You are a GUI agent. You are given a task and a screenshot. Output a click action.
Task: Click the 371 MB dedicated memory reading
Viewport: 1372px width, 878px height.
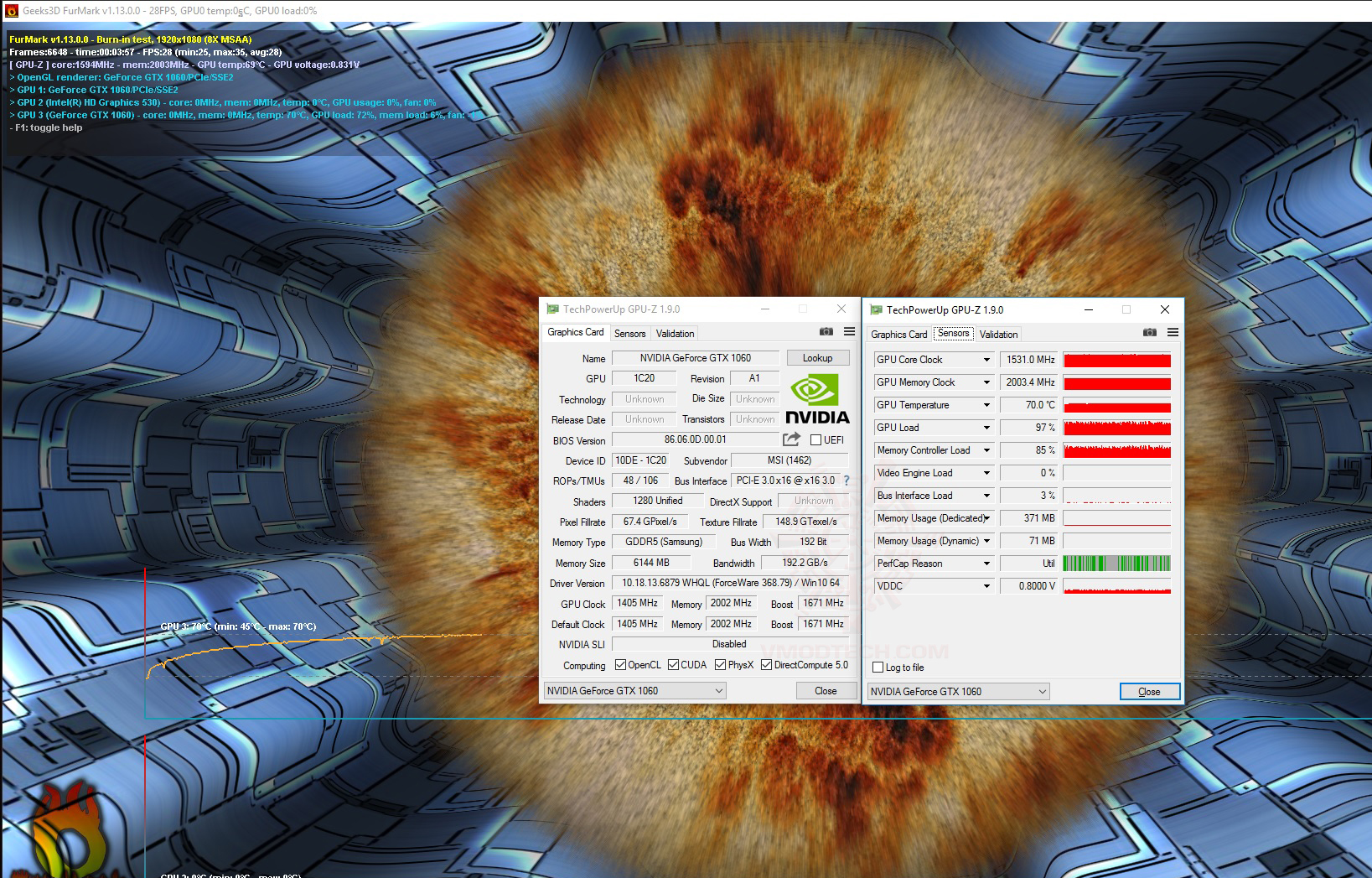click(1030, 518)
